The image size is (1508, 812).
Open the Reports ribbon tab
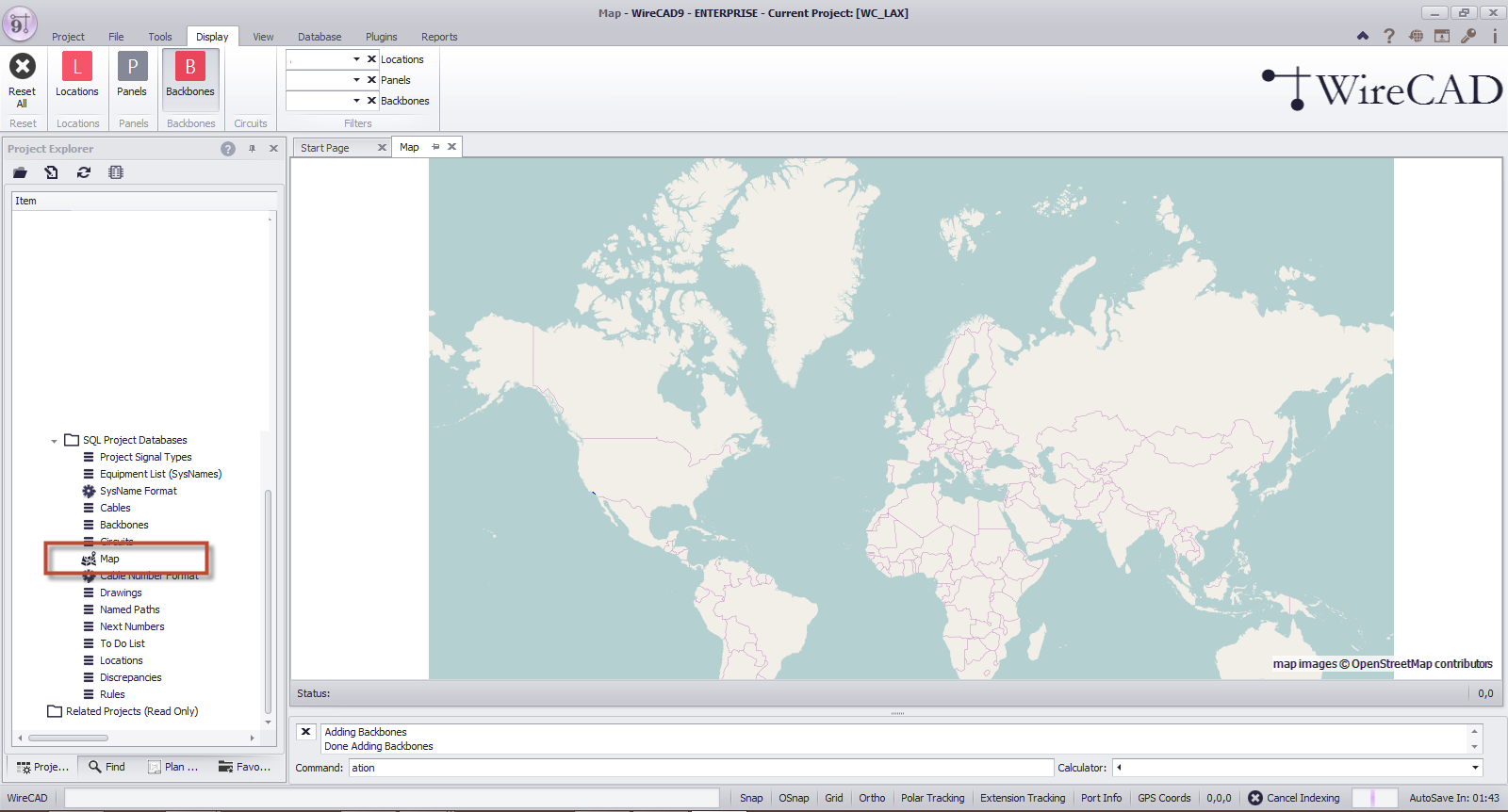click(x=439, y=37)
